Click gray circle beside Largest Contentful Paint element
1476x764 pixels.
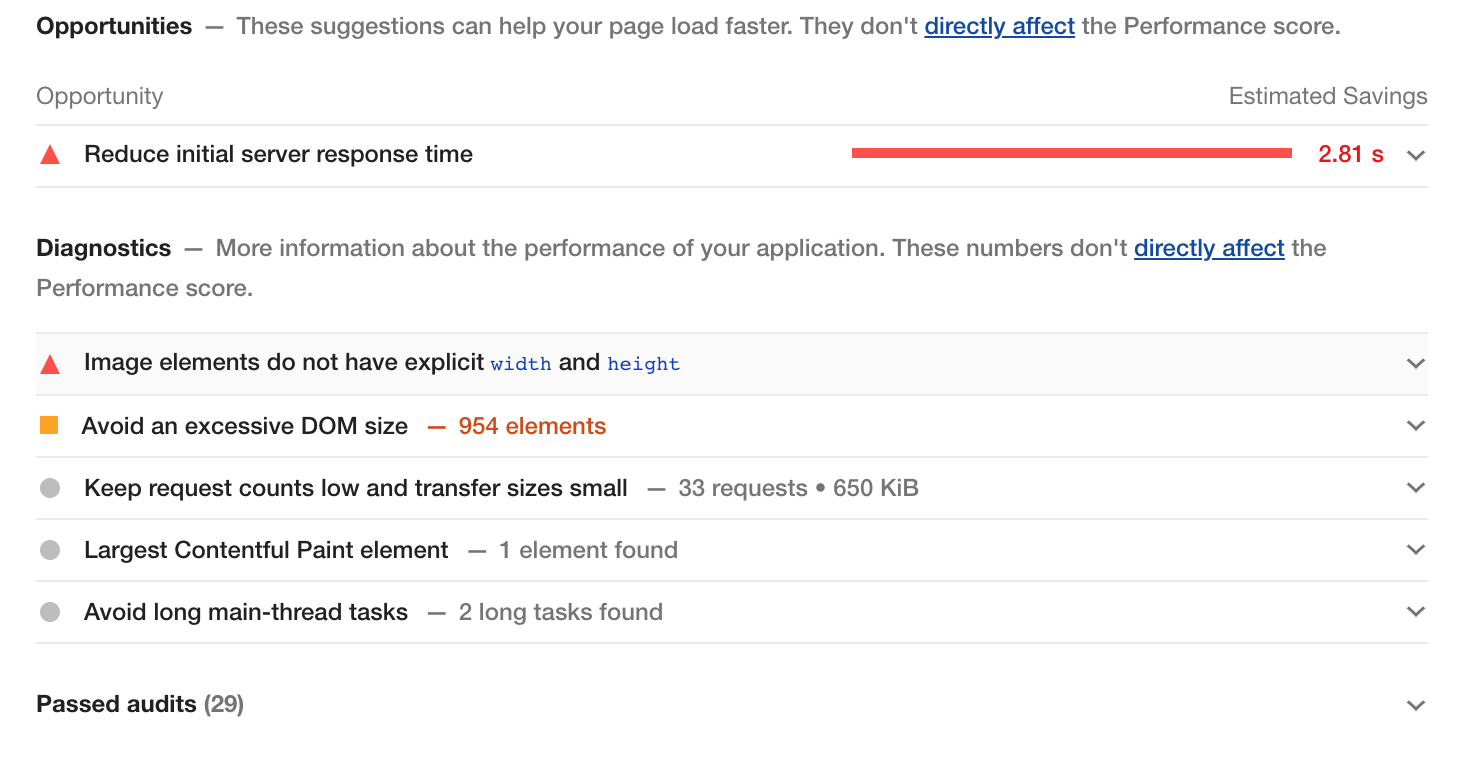pyautogui.click(x=50, y=550)
